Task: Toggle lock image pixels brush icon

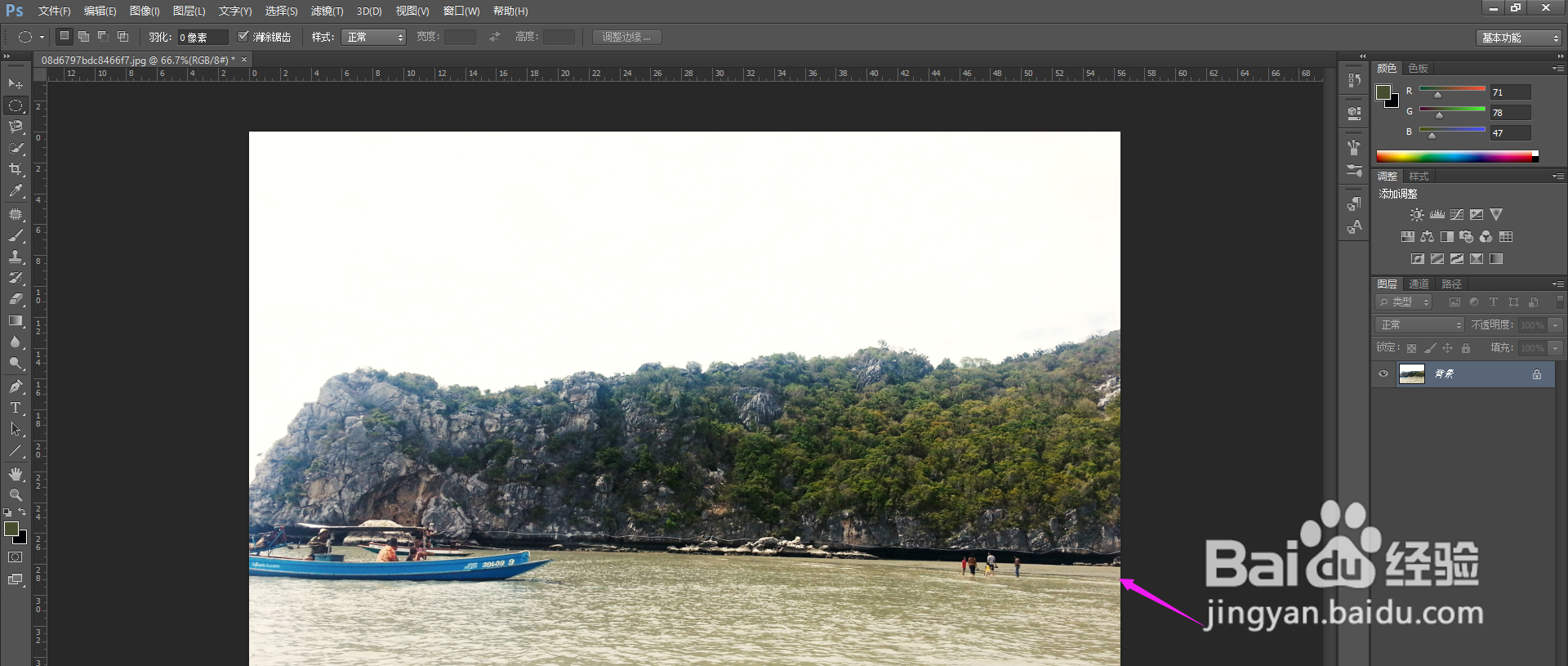Action: point(1430,348)
